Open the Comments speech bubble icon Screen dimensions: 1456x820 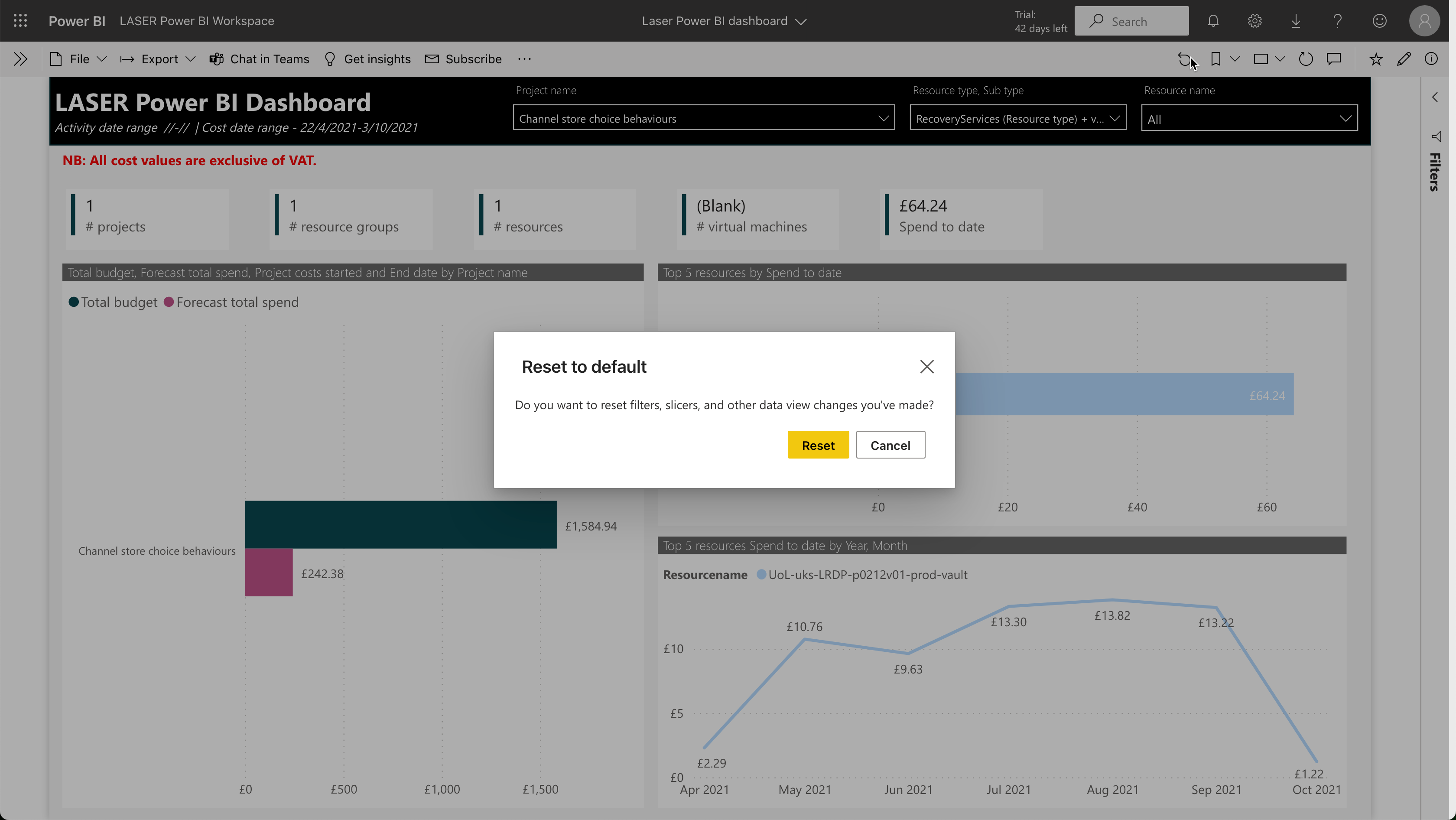coord(1334,59)
